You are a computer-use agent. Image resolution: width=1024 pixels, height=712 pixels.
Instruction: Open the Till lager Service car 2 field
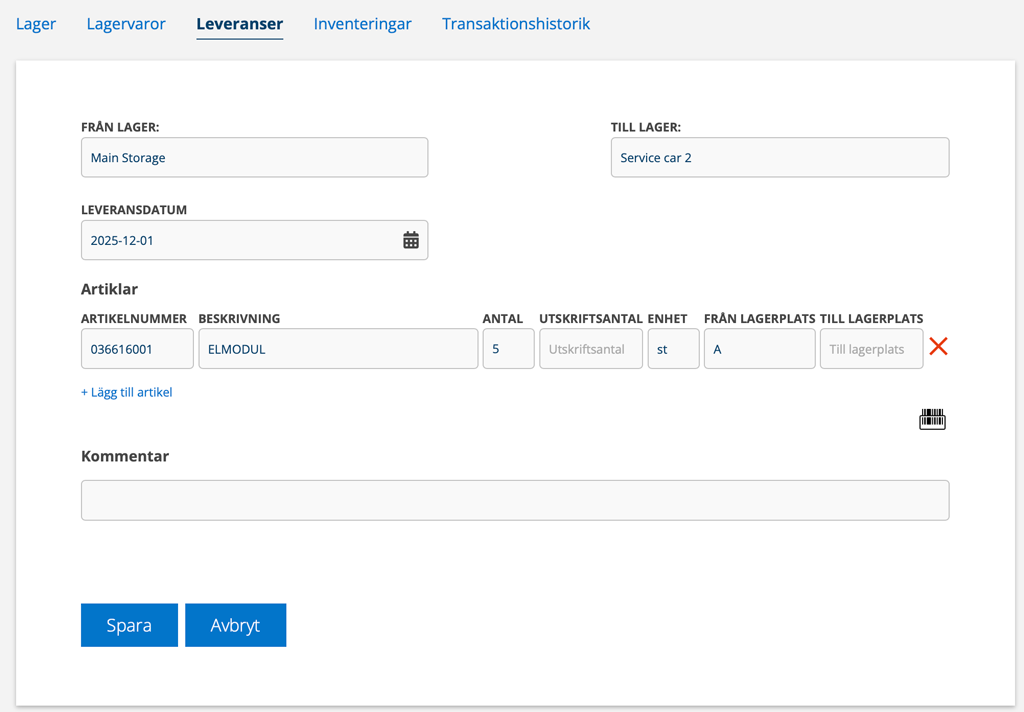[x=779, y=158]
